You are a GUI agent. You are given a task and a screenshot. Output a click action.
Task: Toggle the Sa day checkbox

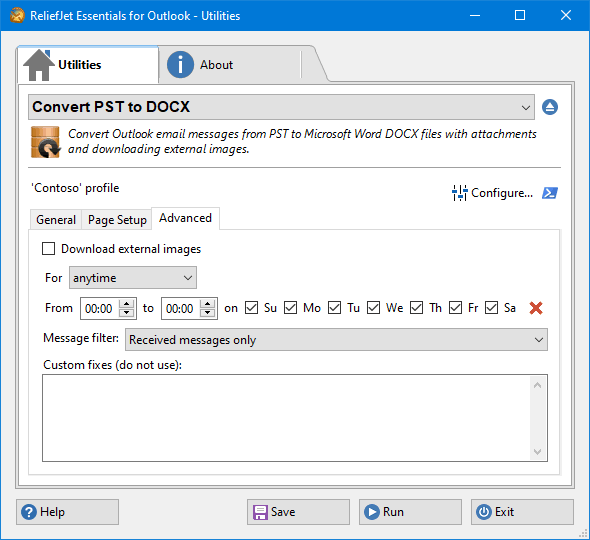click(491, 307)
